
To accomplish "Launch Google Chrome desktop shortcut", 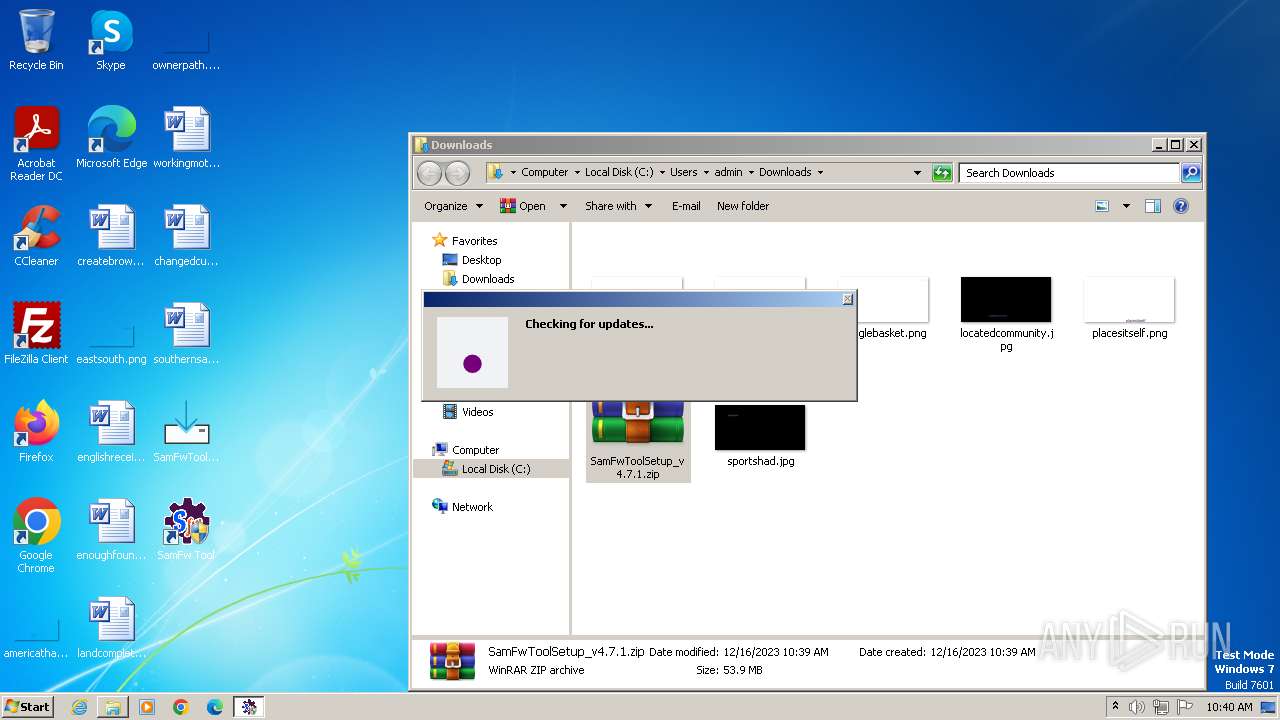I will coord(36,535).
